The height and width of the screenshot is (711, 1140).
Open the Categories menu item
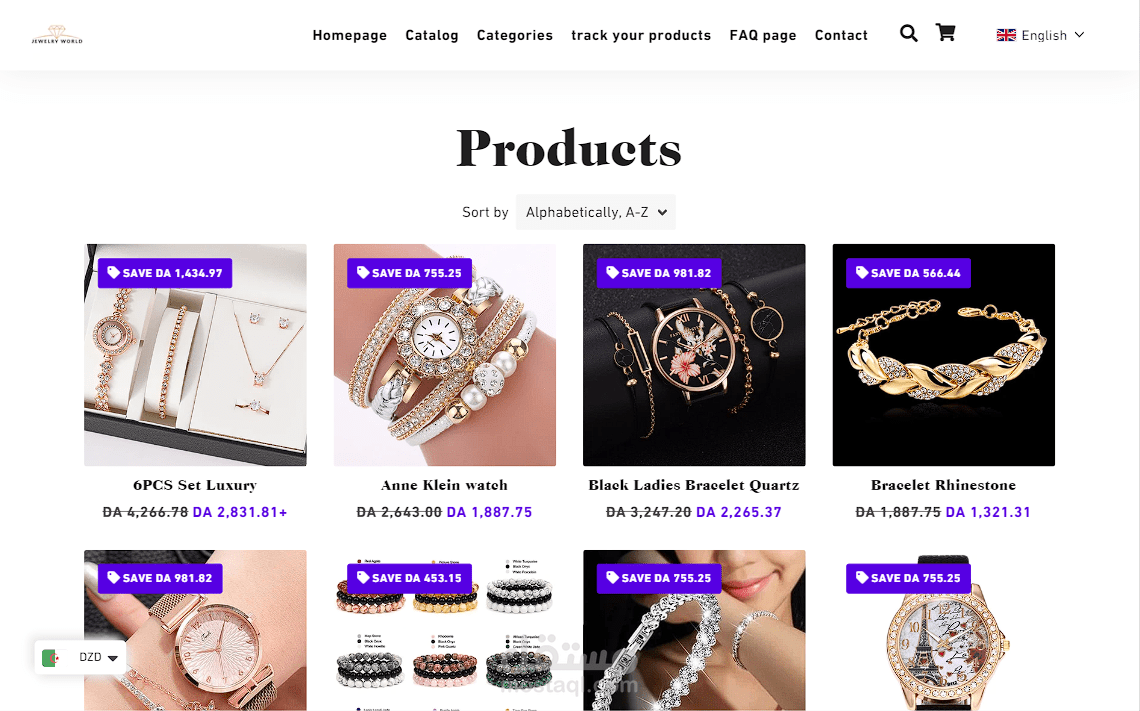(x=515, y=35)
